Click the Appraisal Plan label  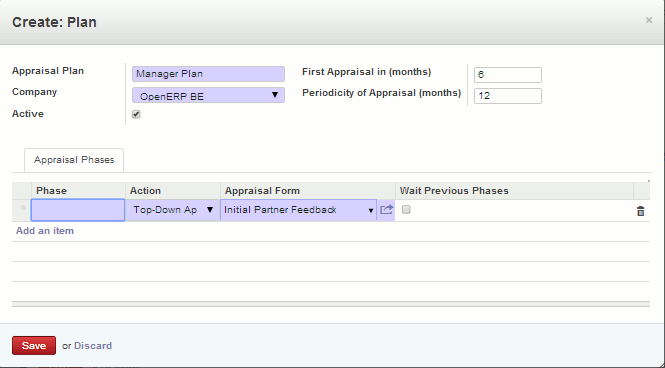[48, 71]
